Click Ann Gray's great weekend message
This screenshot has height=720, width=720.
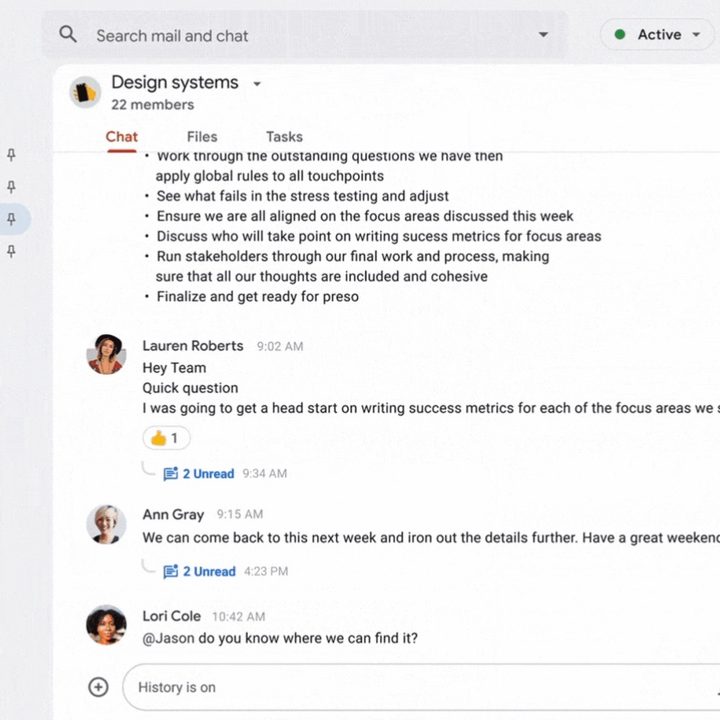tap(431, 538)
